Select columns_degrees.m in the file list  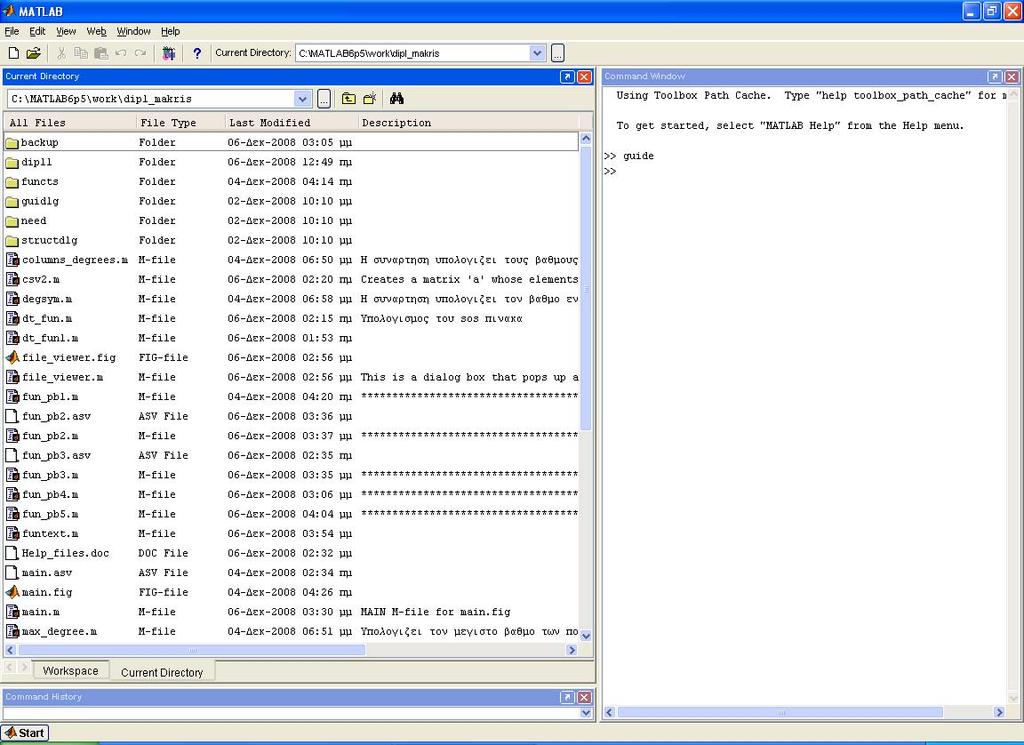pyautogui.click(x=291, y=260)
